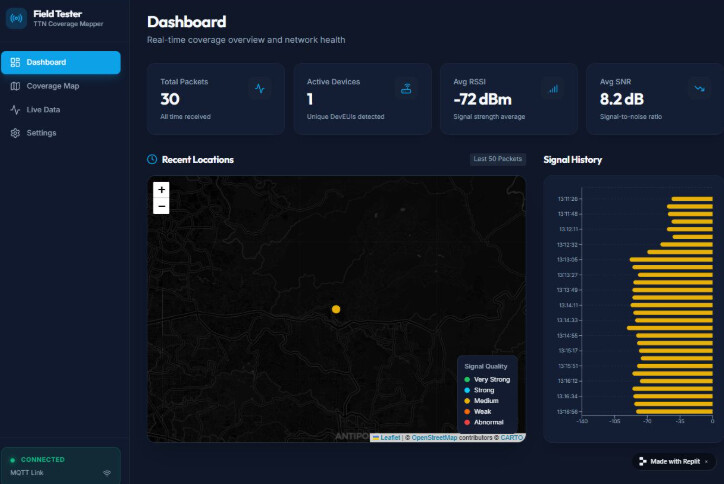Click the orange location marker on the map
Image resolution: width=724 pixels, height=484 pixels.
336,309
